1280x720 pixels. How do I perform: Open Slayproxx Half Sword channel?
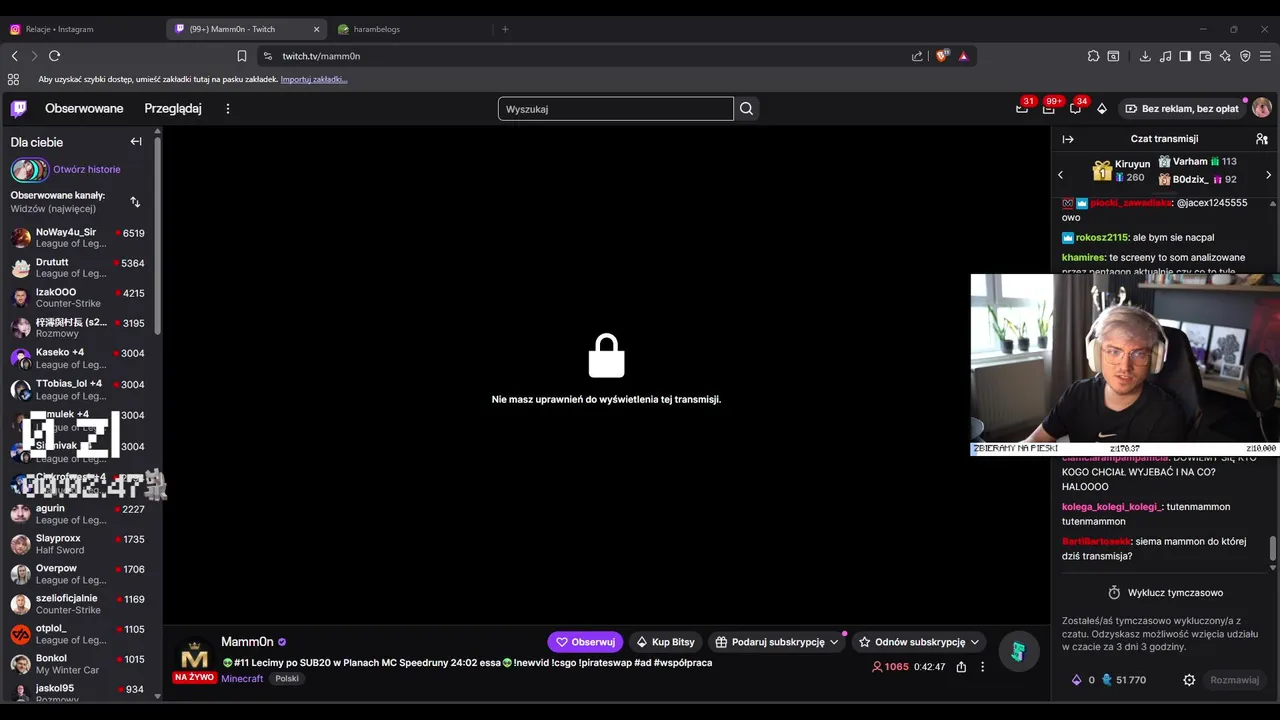(78, 544)
